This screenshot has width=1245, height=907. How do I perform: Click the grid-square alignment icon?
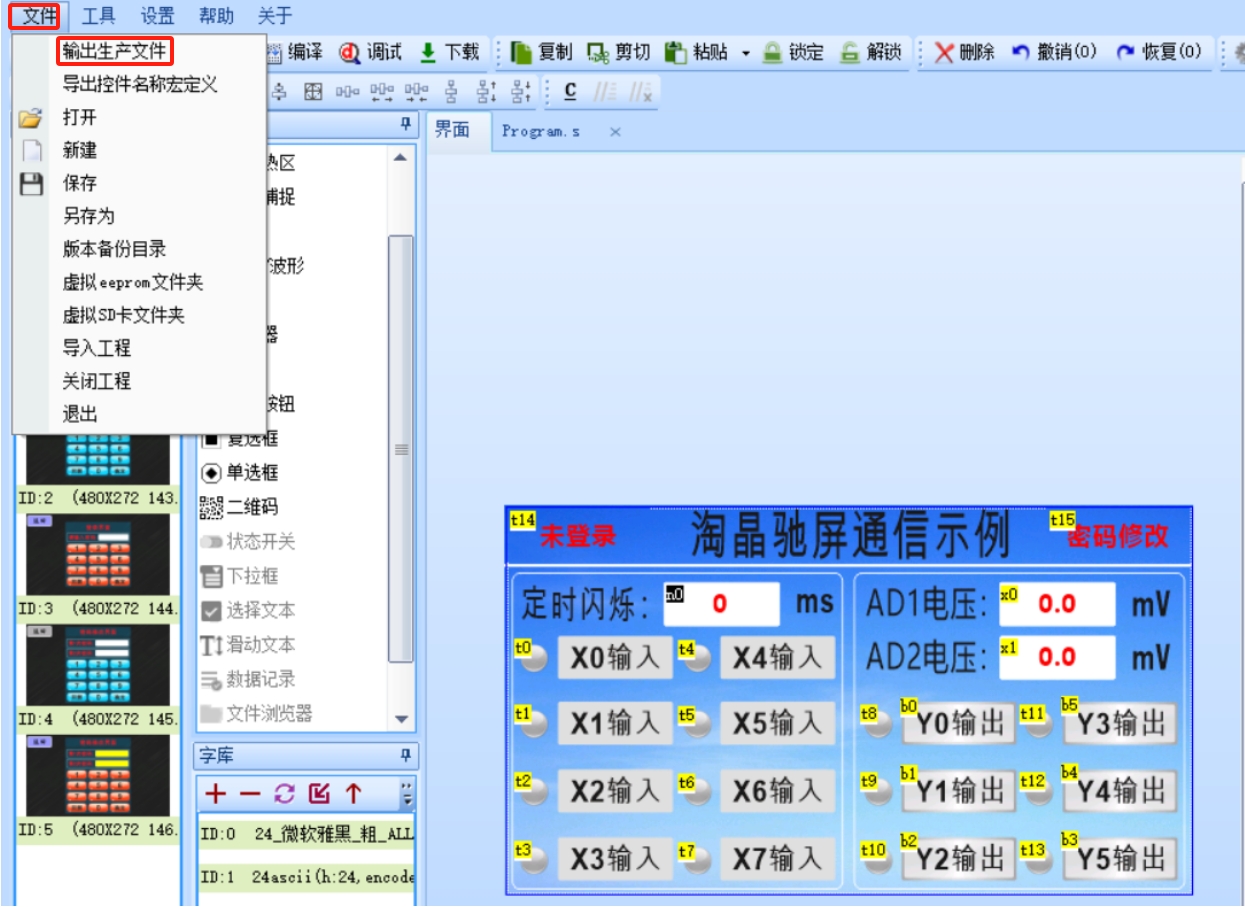313,92
